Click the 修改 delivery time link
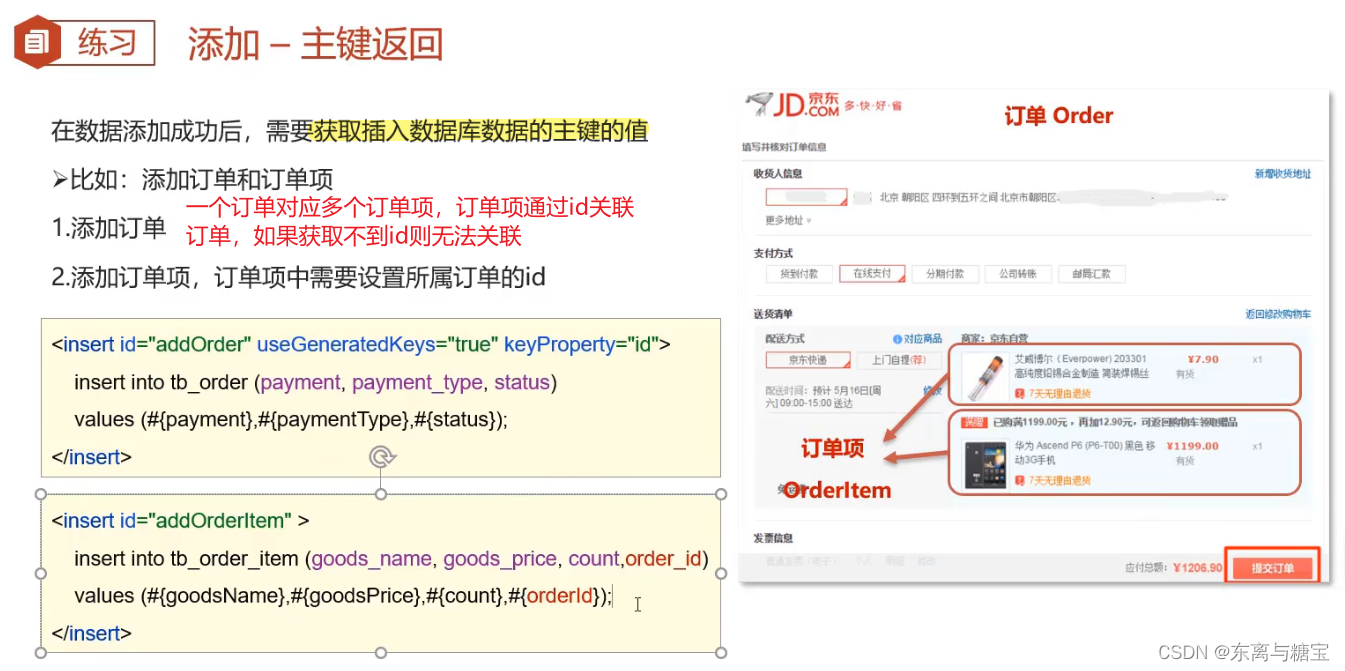Image resolution: width=1345 pixels, height=671 pixels. click(x=932, y=389)
